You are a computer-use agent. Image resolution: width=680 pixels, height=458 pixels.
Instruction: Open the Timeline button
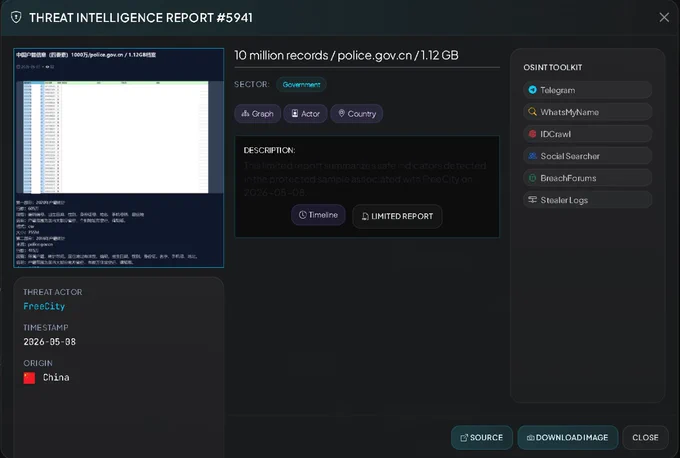318,215
